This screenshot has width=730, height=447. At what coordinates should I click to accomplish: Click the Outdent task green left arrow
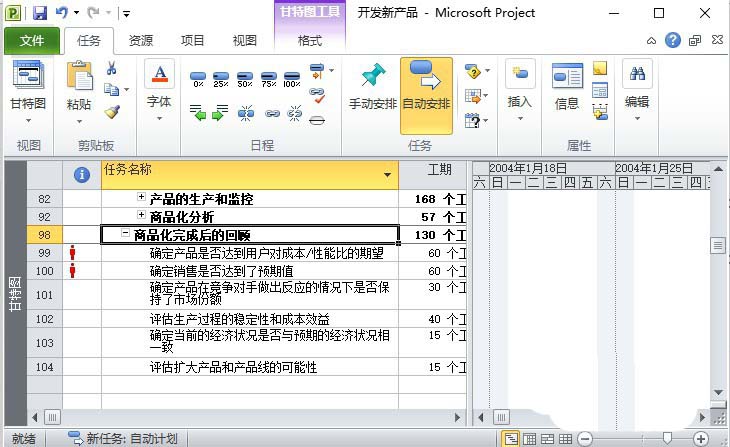pos(198,112)
